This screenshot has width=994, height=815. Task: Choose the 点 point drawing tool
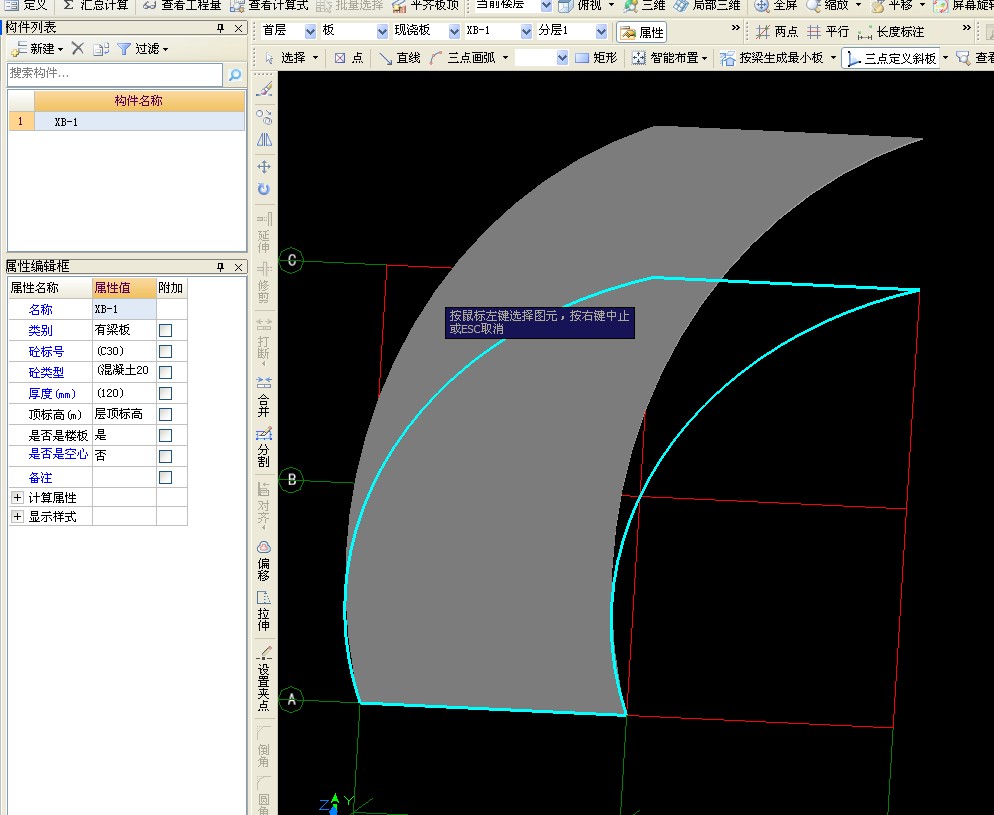click(349, 58)
